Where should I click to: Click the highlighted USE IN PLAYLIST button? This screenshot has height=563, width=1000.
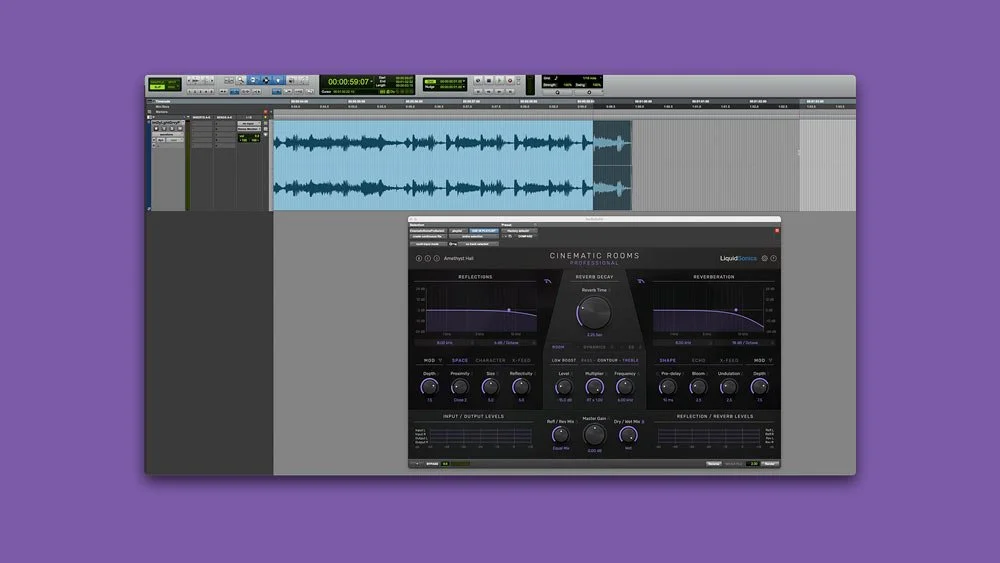tap(484, 231)
